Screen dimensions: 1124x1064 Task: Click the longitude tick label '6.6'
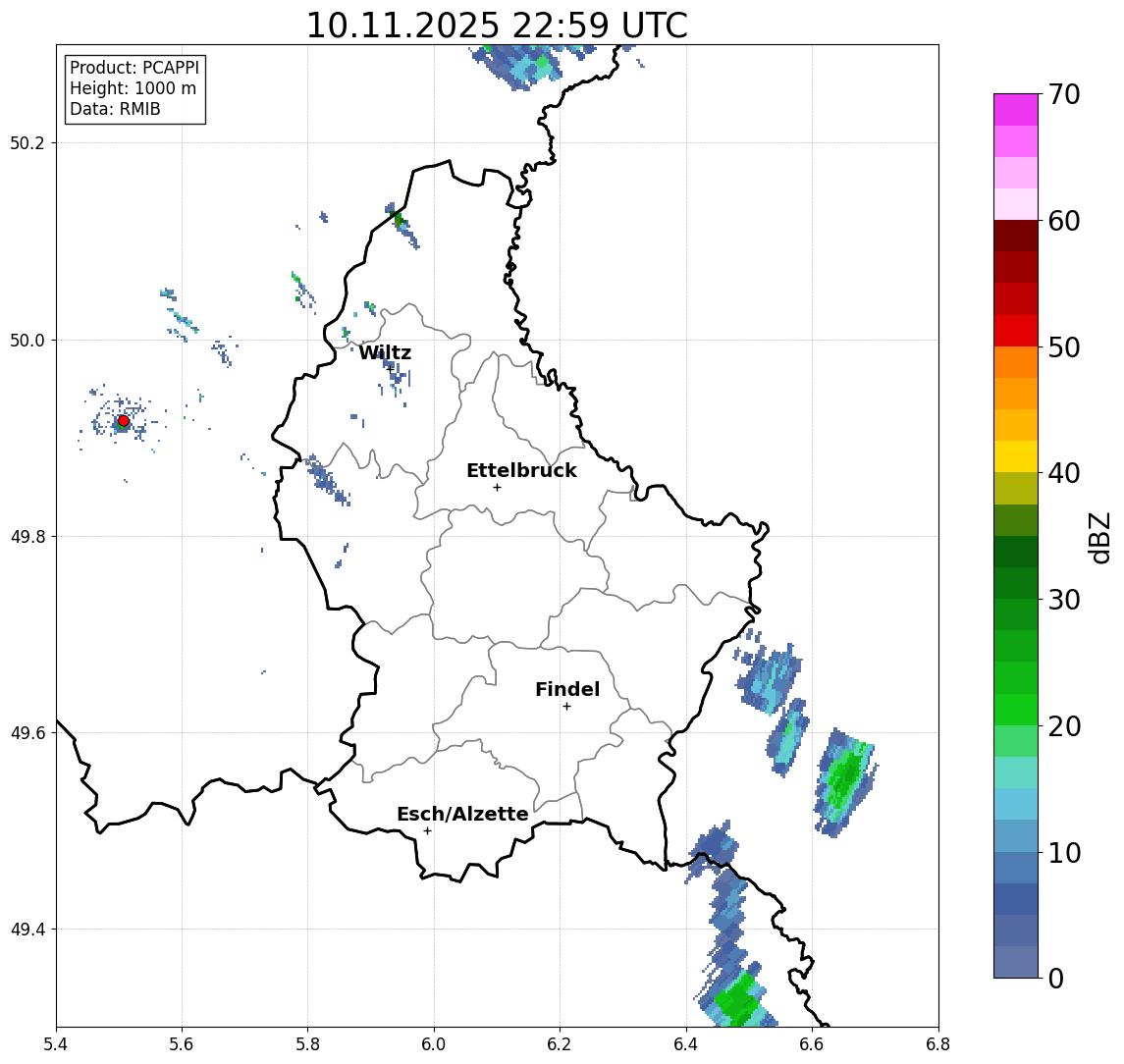coord(812,1044)
